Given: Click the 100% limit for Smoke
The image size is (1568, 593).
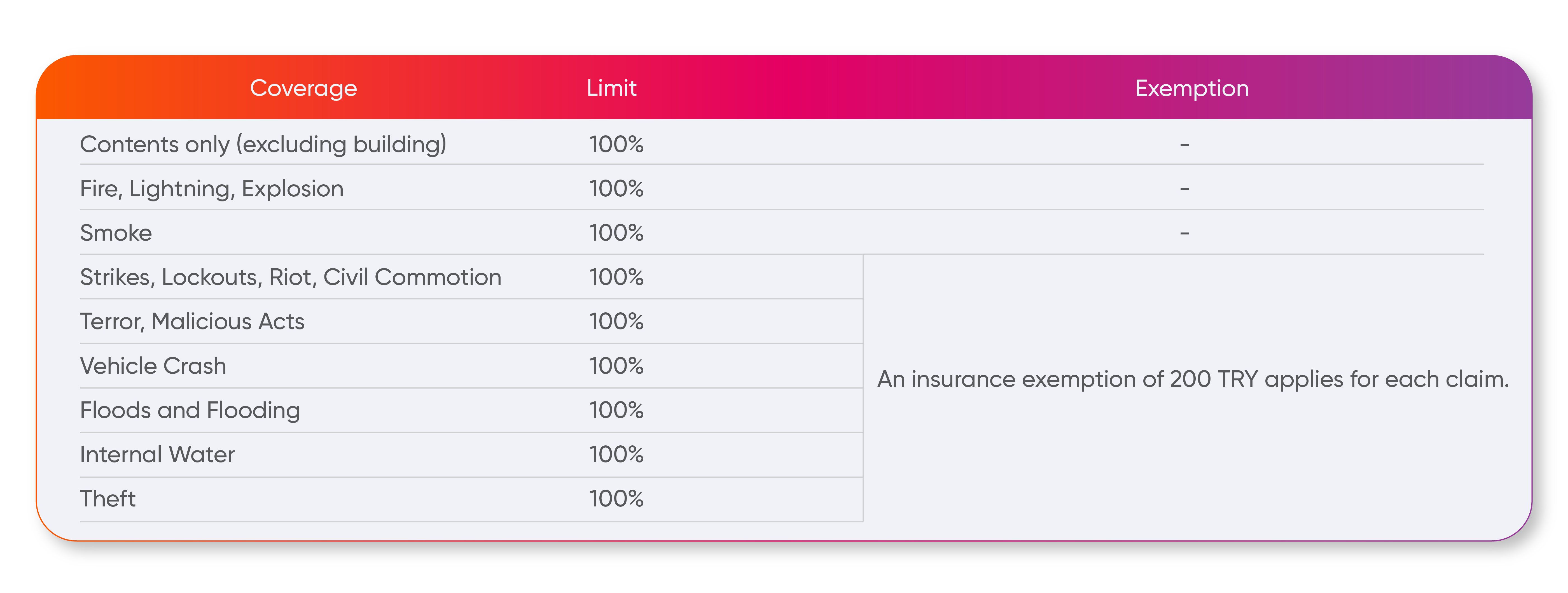Looking at the screenshot, I should [616, 232].
